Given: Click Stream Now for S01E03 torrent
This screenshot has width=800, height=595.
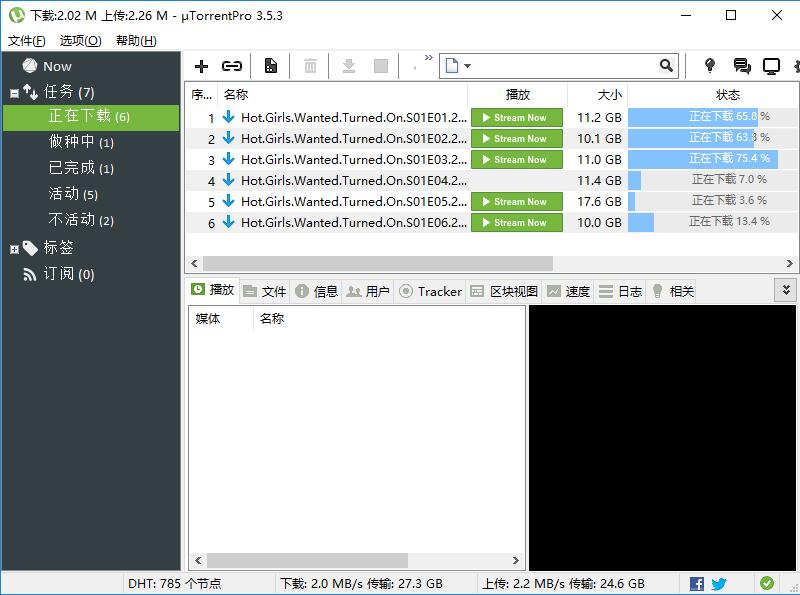Looking at the screenshot, I should tap(517, 159).
